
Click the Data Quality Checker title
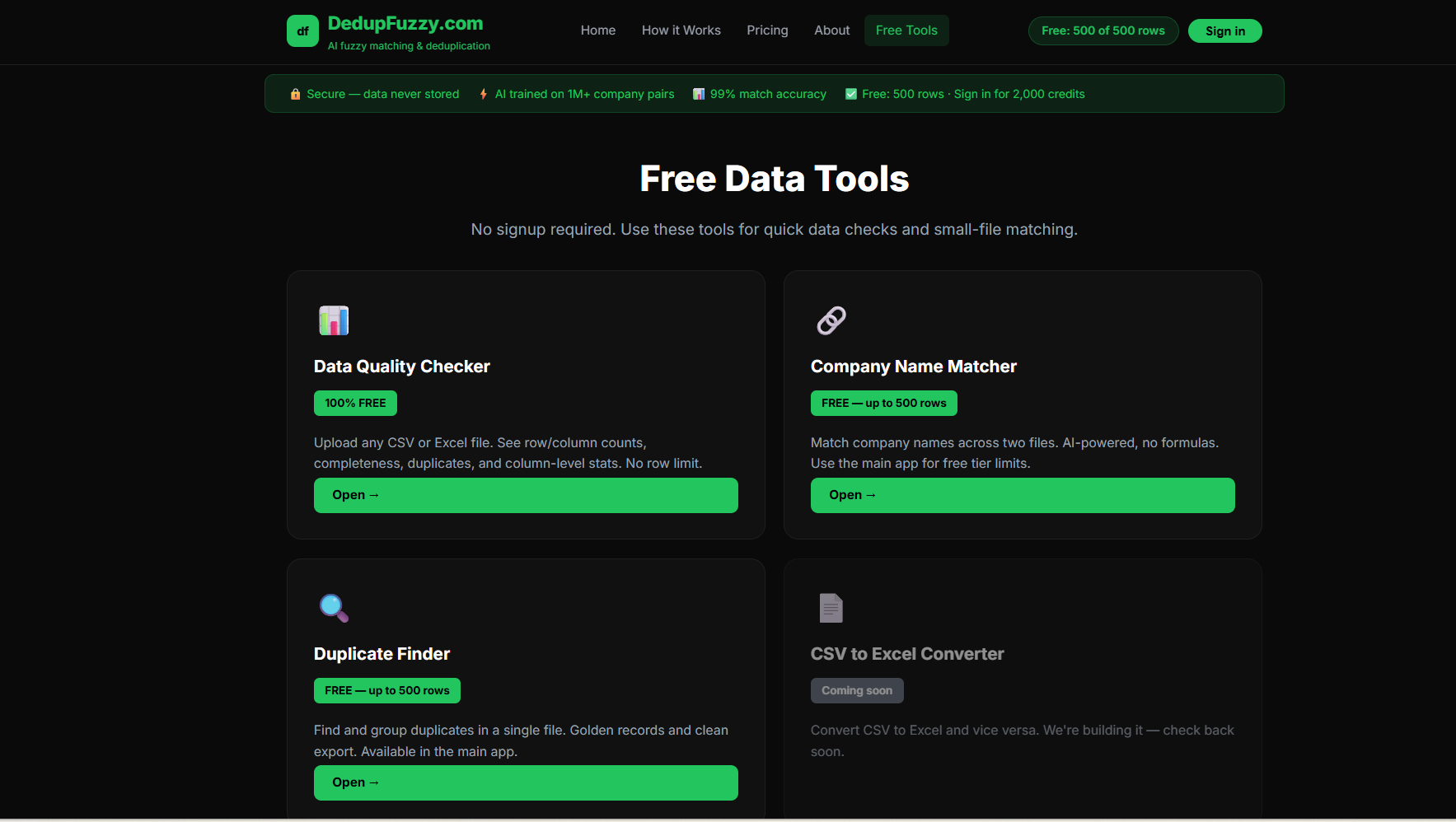[x=402, y=367]
